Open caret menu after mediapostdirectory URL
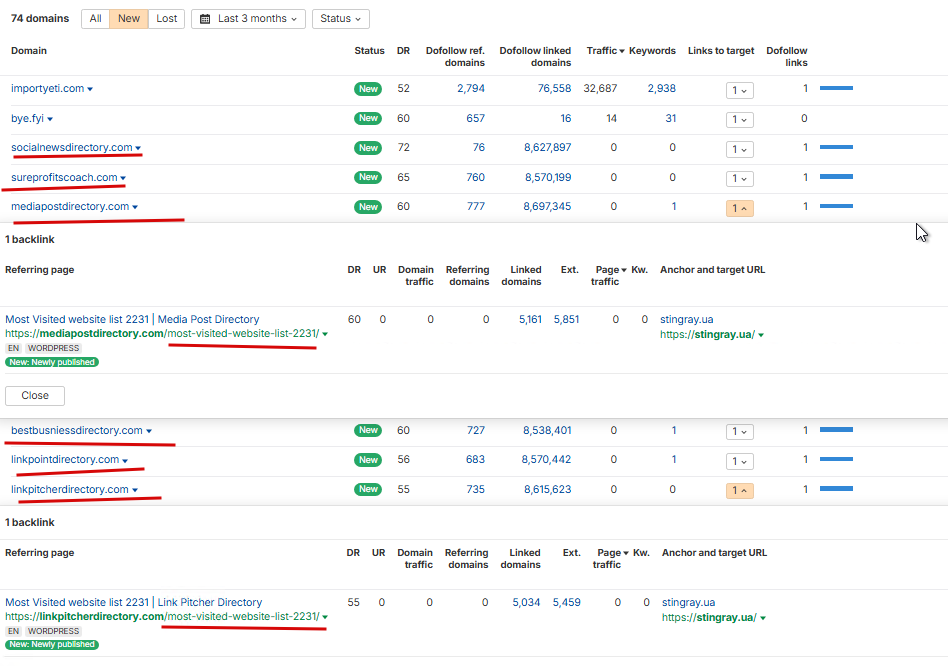The height and width of the screenshot is (666, 948). tap(325, 334)
